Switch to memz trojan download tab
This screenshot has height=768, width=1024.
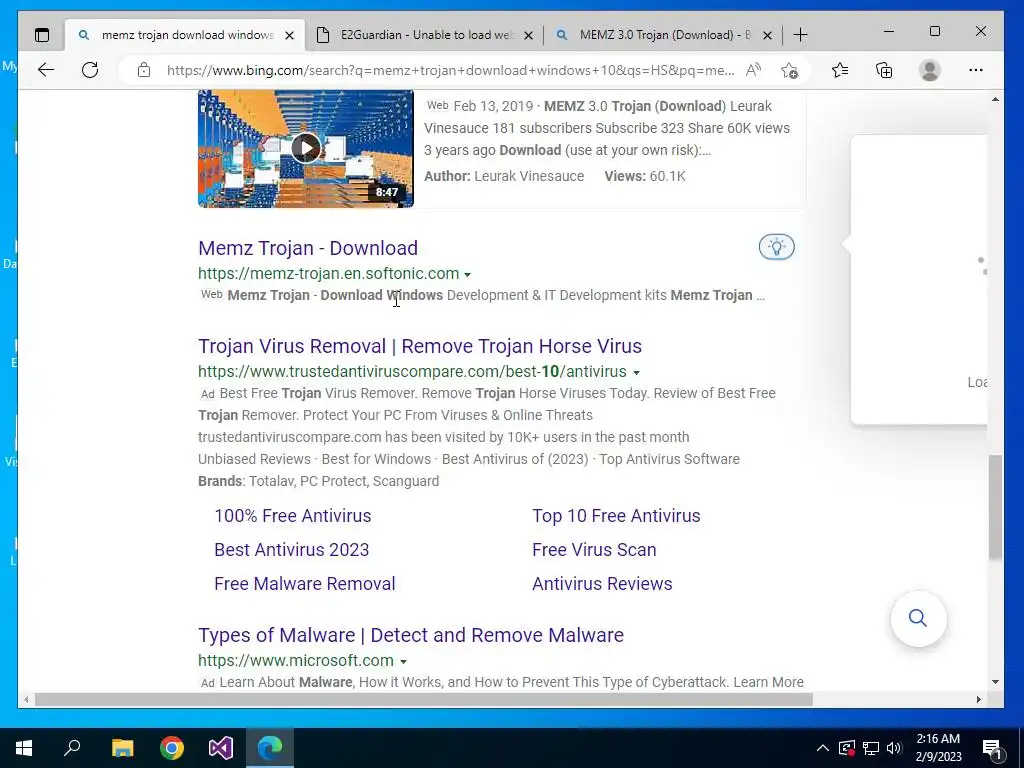coord(186,35)
